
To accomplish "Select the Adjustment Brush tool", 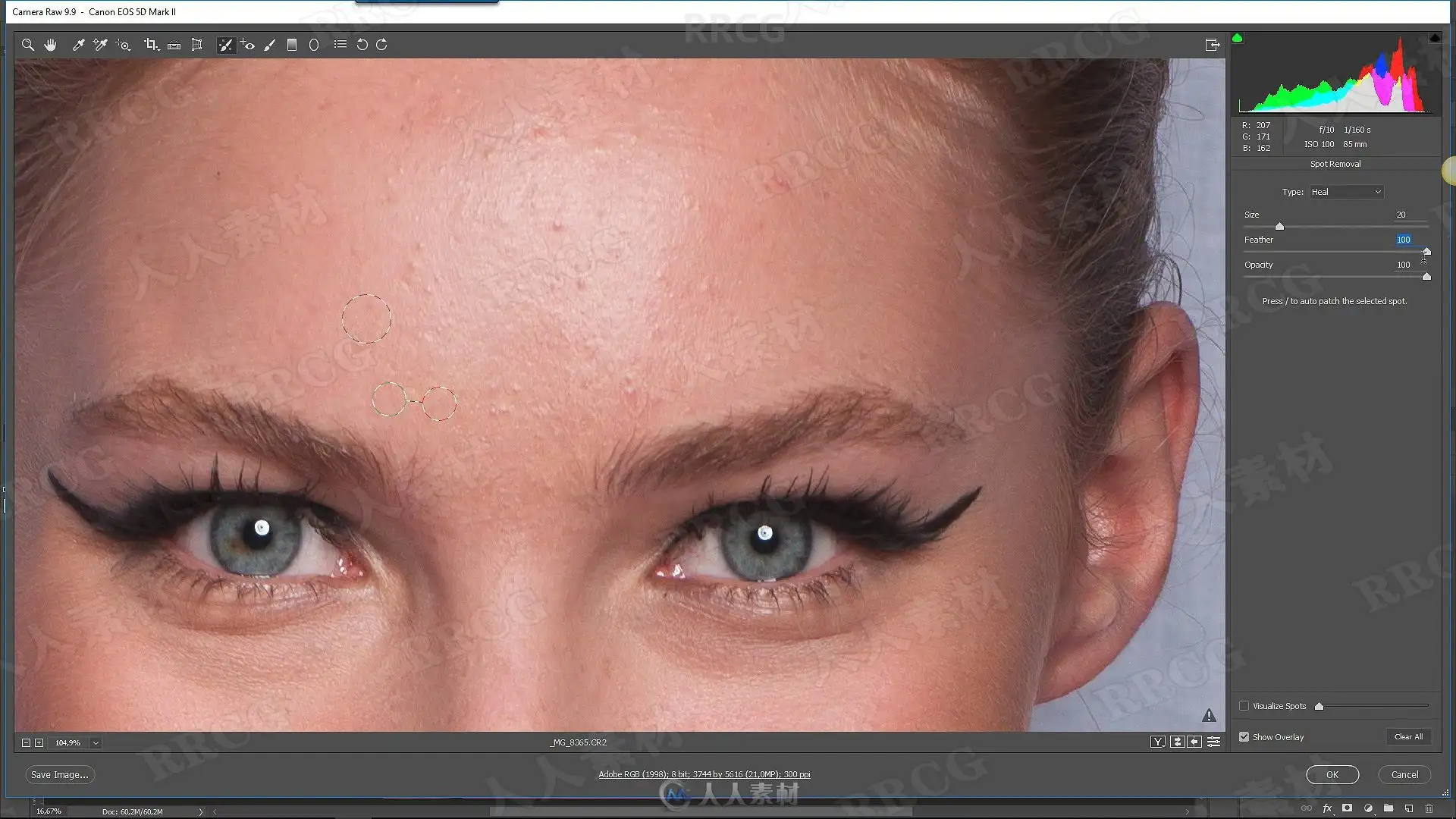I will click(x=269, y=45).
